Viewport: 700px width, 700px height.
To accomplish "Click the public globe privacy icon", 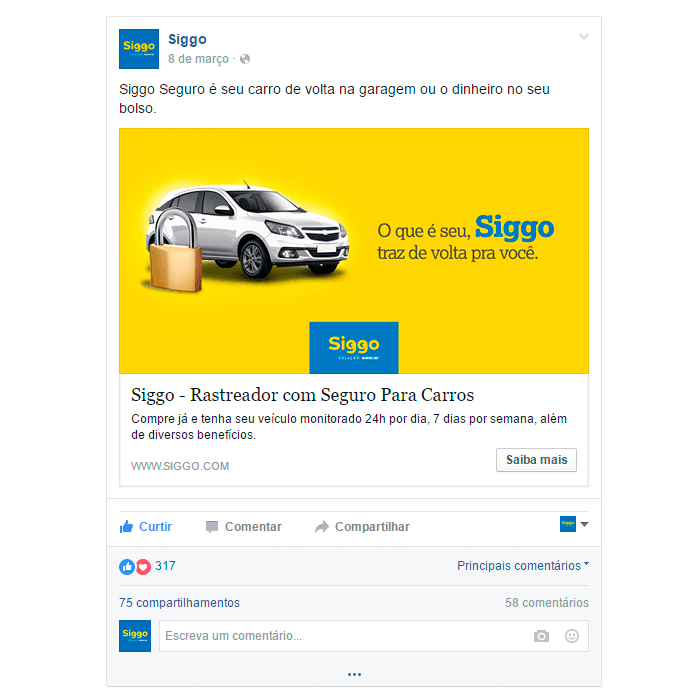I will (245, 59).
